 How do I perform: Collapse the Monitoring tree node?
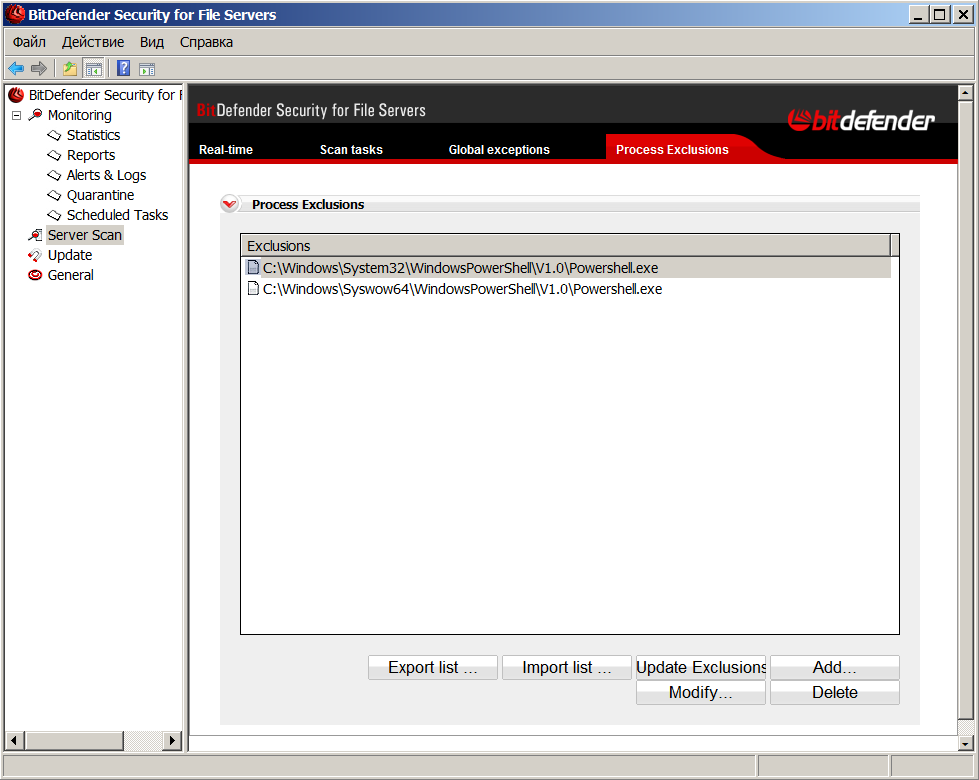tap(17, 115)
